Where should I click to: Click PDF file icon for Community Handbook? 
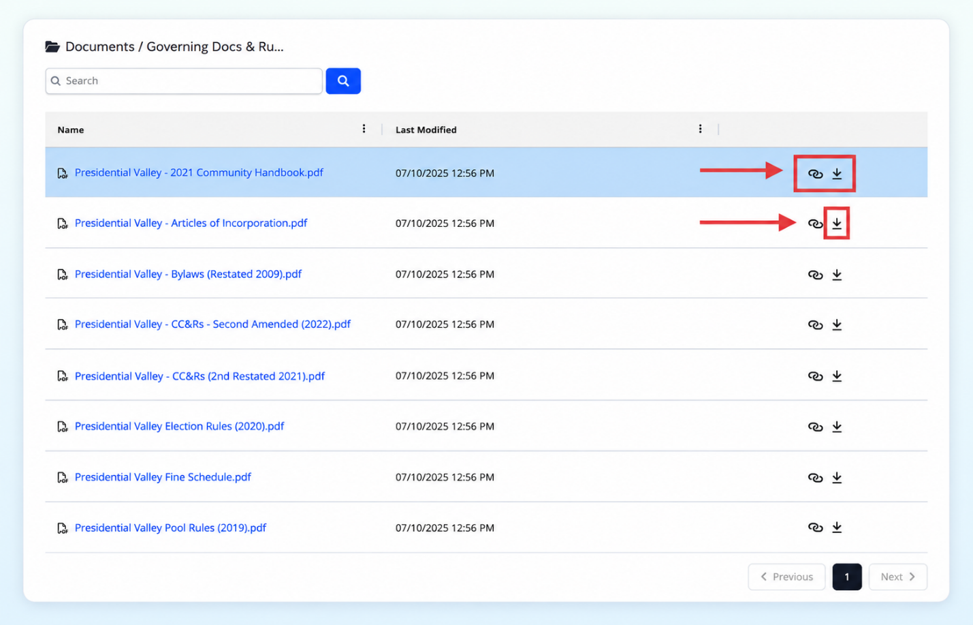62,173
